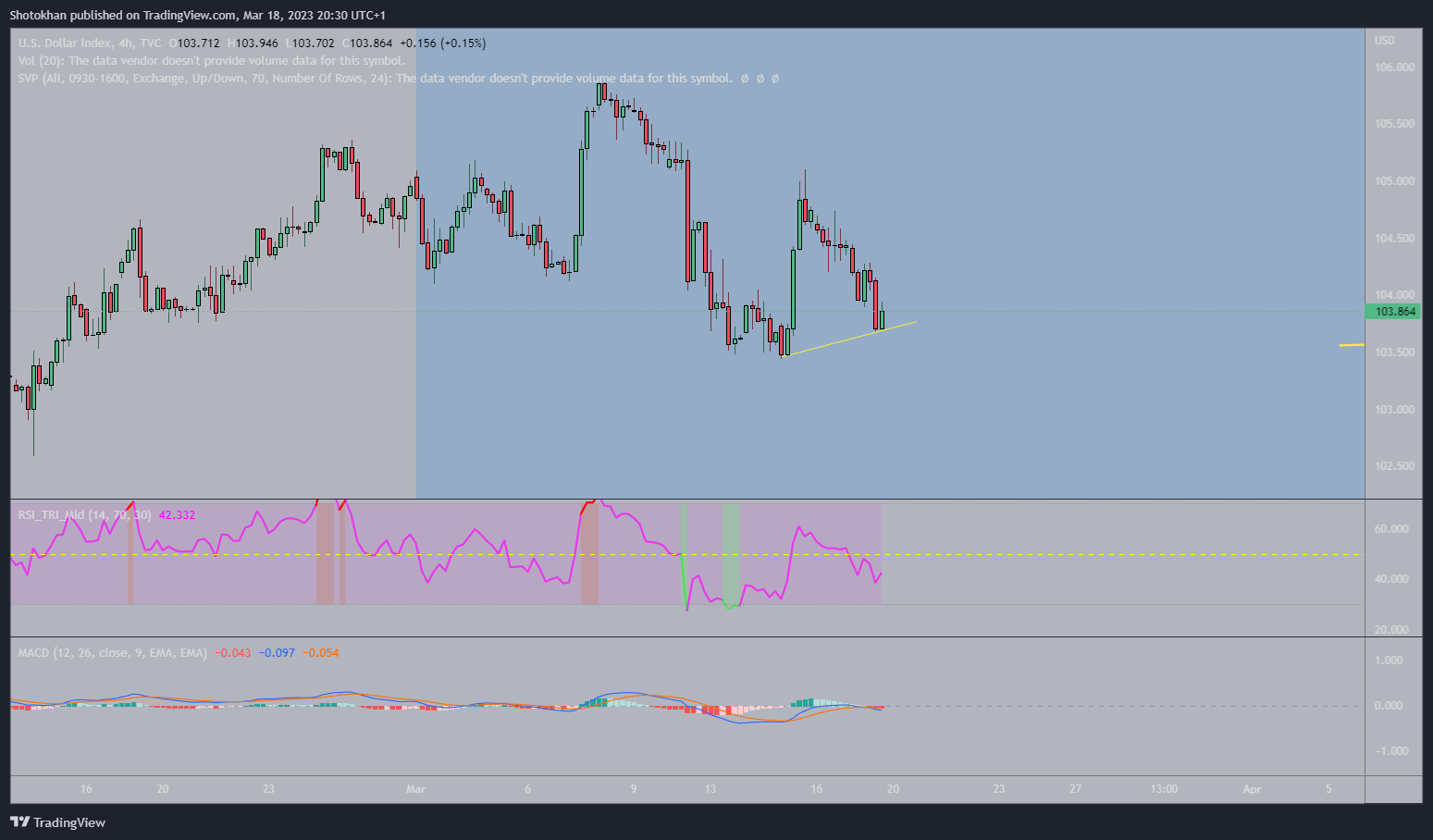Select the SVP indicator legend line
Image resolution: width=1433 pixels, height=840 pixels.
(x=398, y=79)
